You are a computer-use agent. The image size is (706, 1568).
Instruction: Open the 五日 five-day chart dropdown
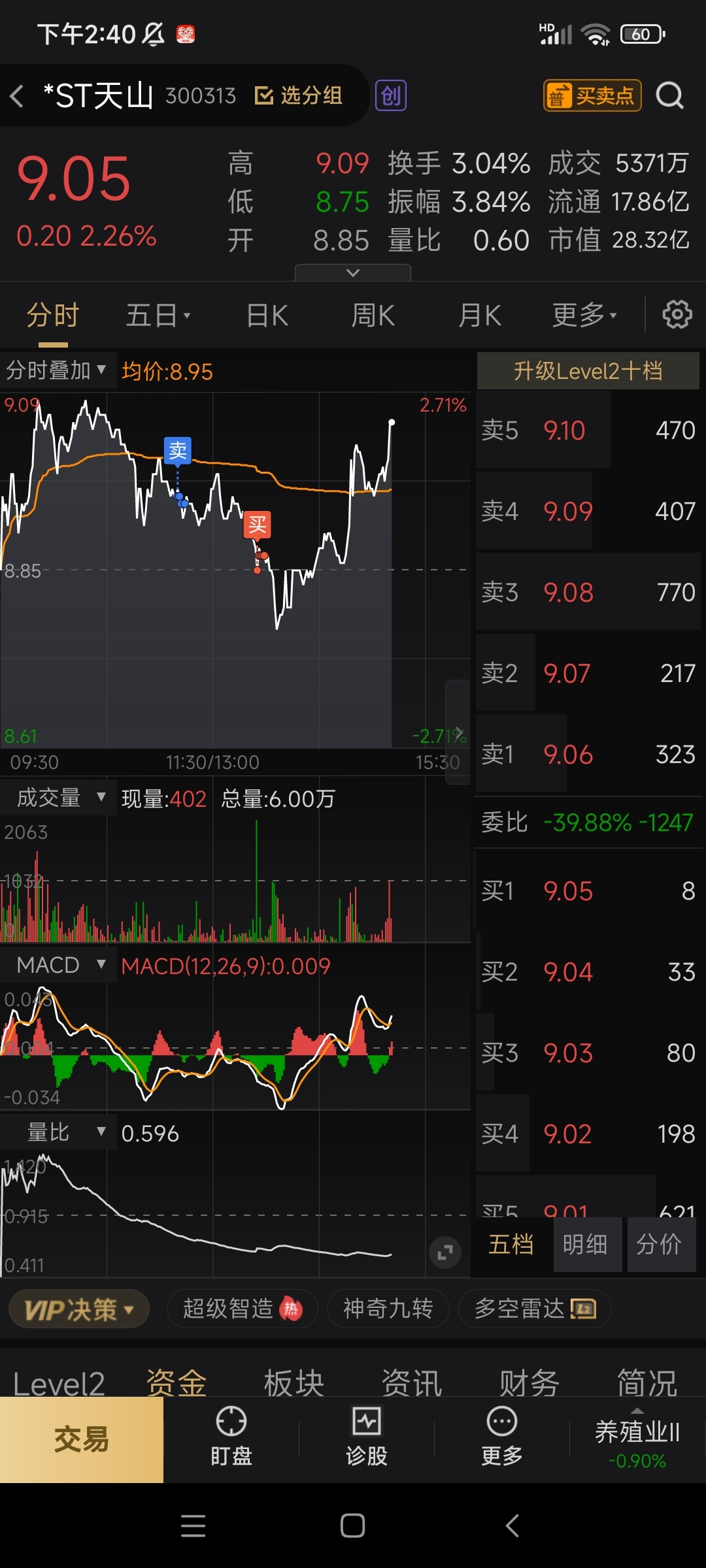coord(158,316)
